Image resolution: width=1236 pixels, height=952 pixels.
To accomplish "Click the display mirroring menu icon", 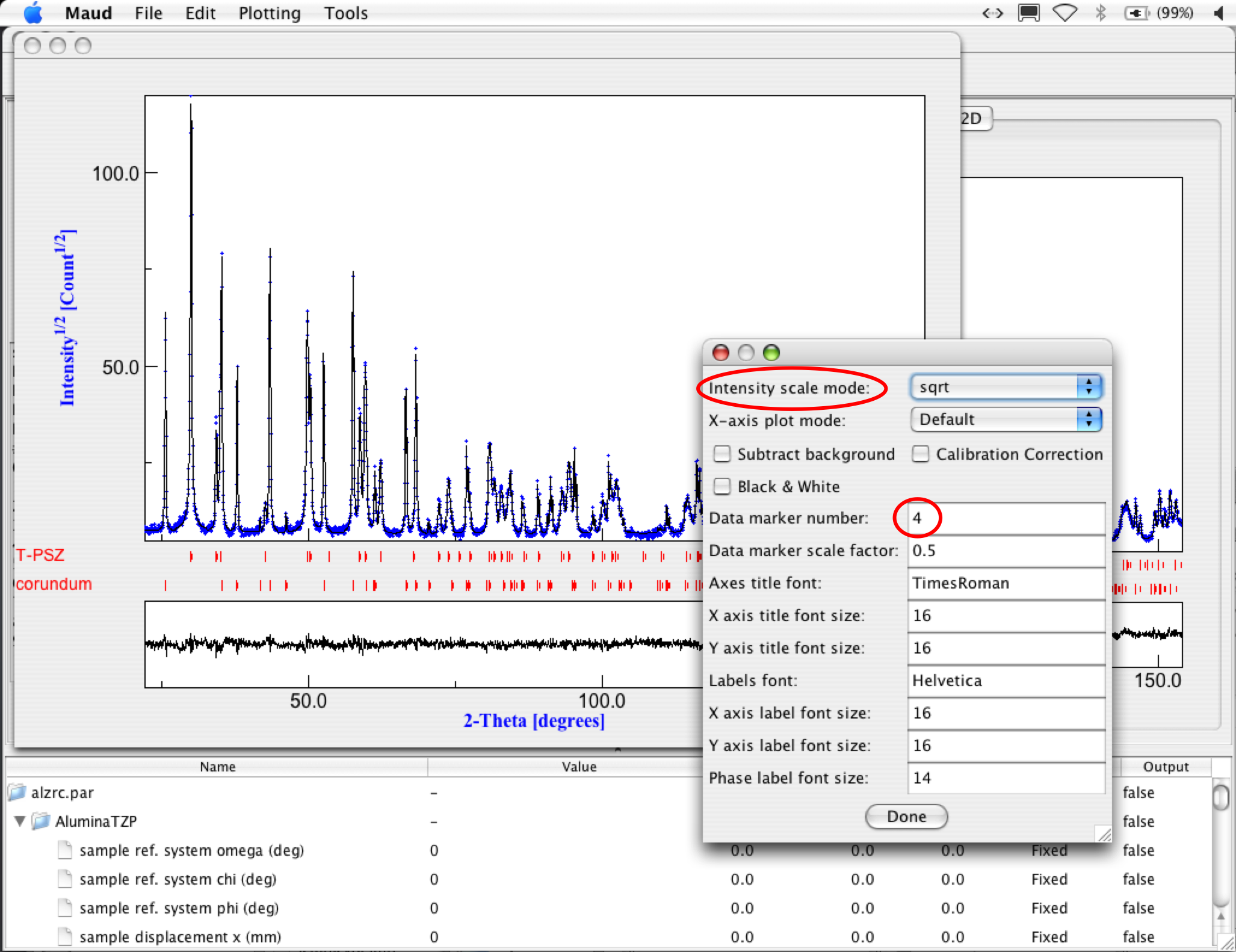I will [1028, 13].
